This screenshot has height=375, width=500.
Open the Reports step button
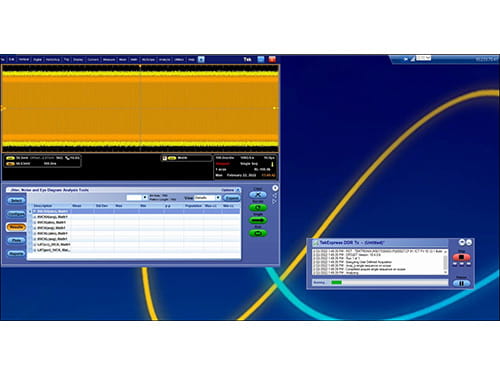coord(16,254)
